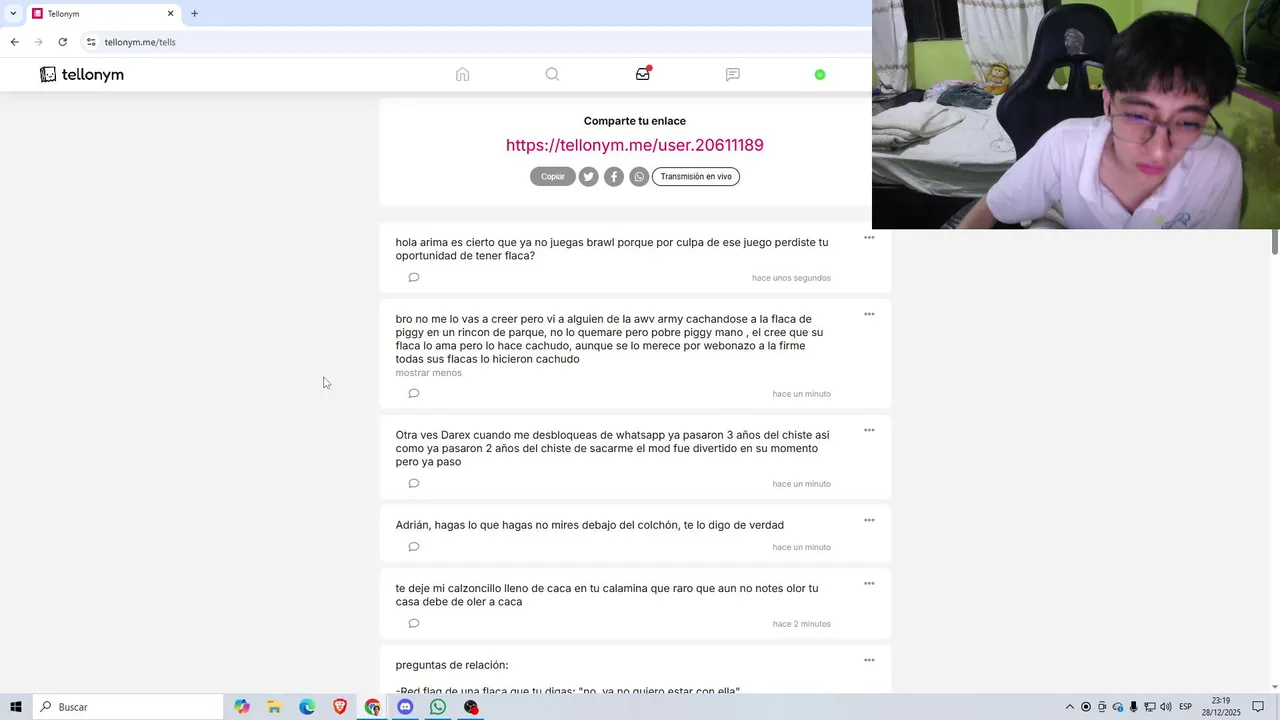This screenshot has width=1280, height=720.
Task: Go back with the browser back arrow
Action: pos(14,42)
